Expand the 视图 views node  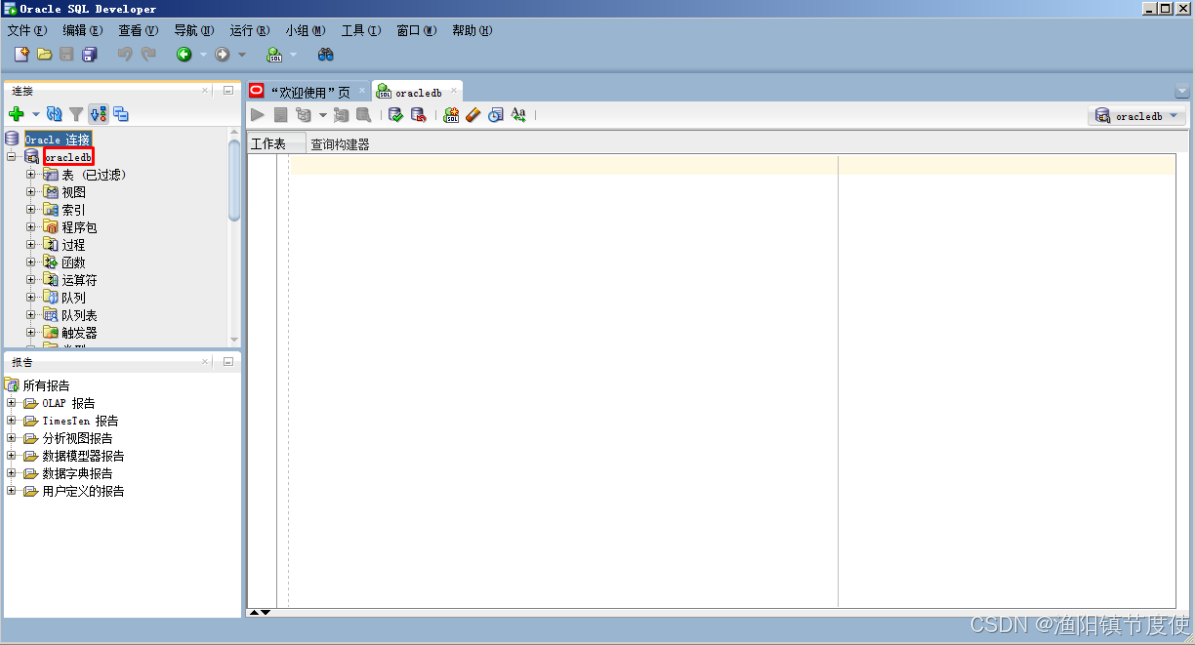[30, 191]
